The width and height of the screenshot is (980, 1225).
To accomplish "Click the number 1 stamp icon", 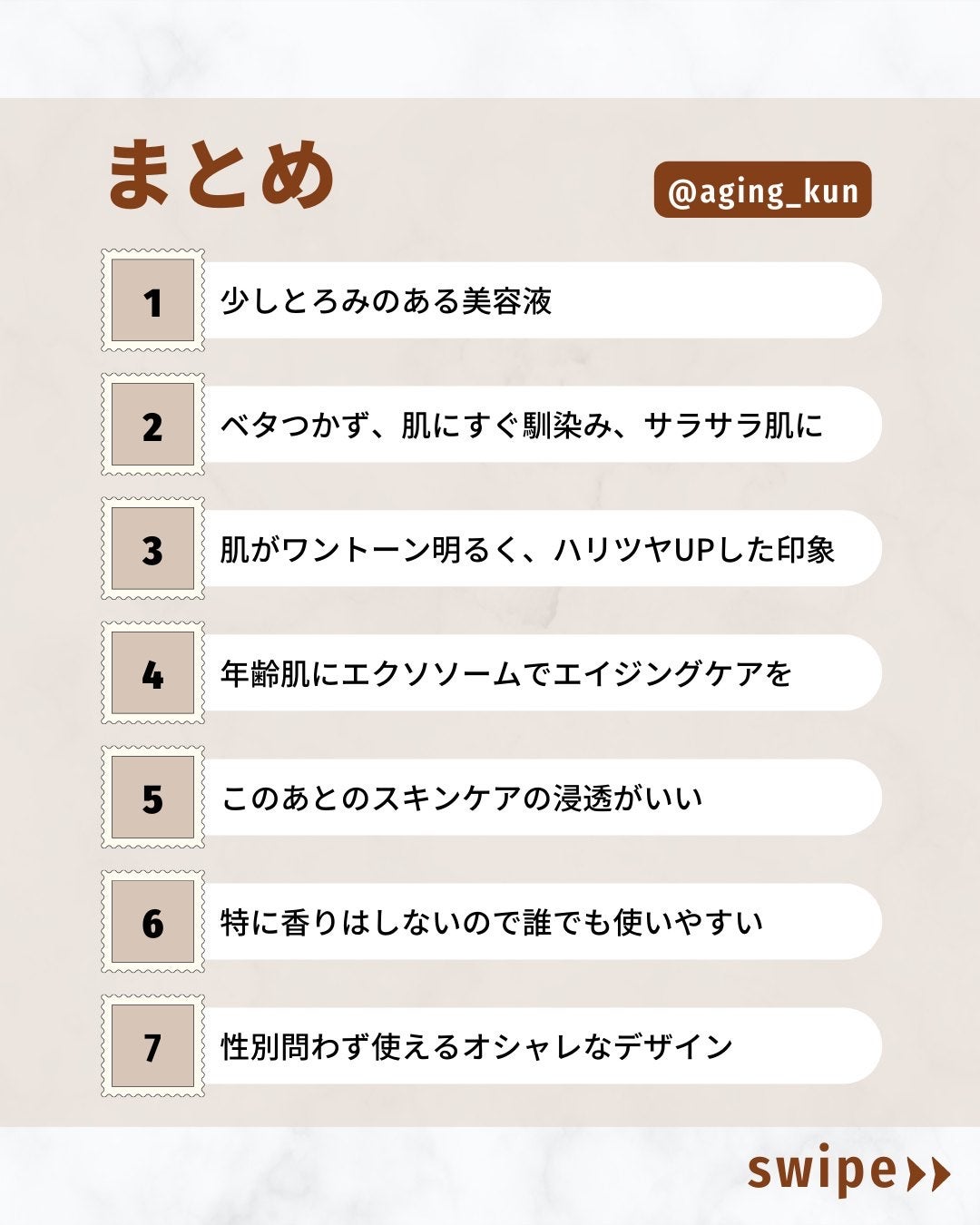I will pos(152,301).
